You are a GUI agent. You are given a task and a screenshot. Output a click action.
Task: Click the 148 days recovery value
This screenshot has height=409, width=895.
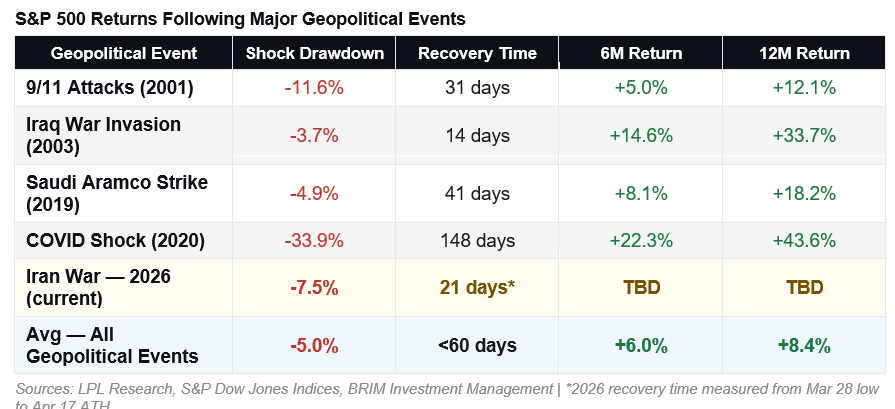coord(477,240)
